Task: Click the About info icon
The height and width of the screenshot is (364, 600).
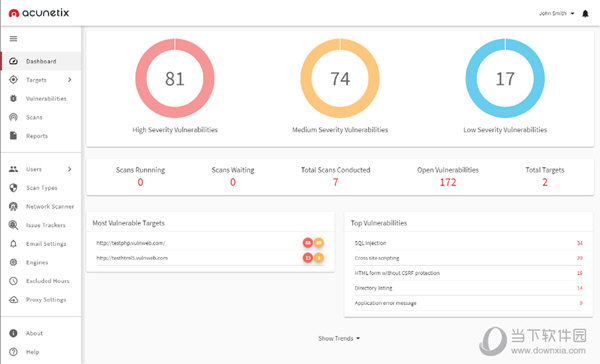Action: (13, 333)
